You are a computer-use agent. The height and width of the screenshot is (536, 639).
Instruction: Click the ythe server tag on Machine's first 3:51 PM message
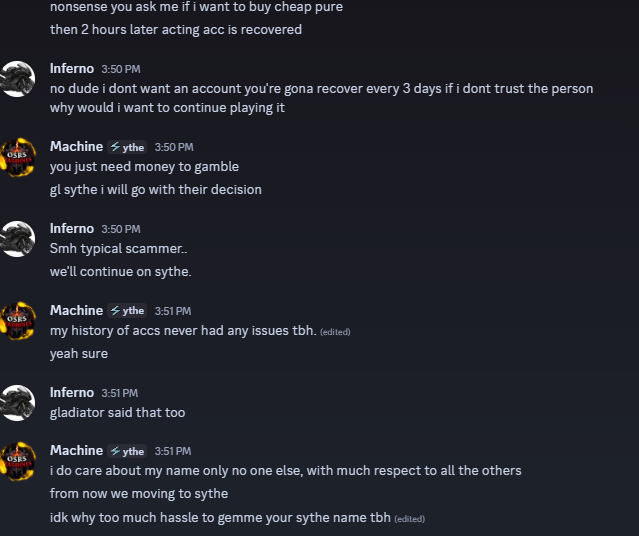tap(127, 311)
